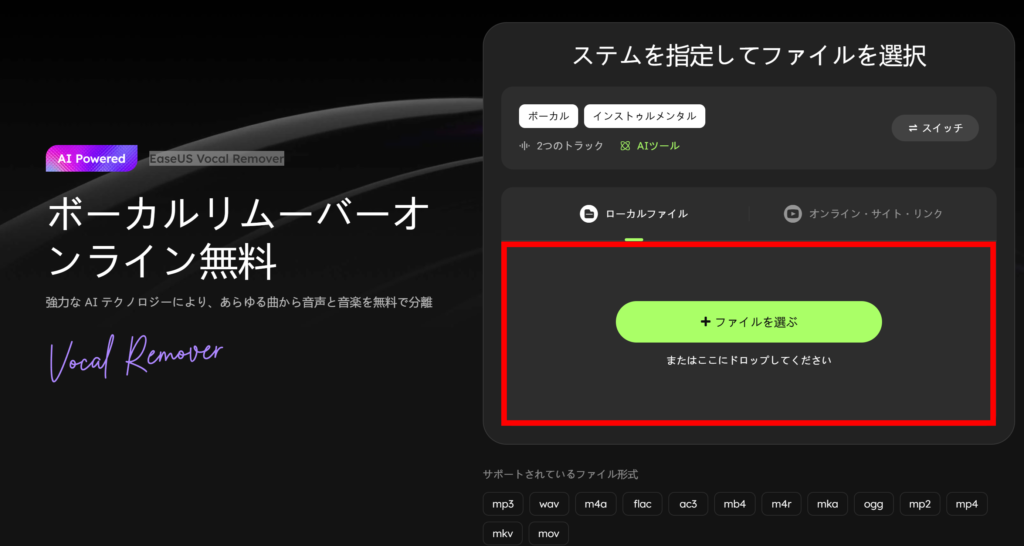Select the ボーカル stem chip

(x=548, y=116)
